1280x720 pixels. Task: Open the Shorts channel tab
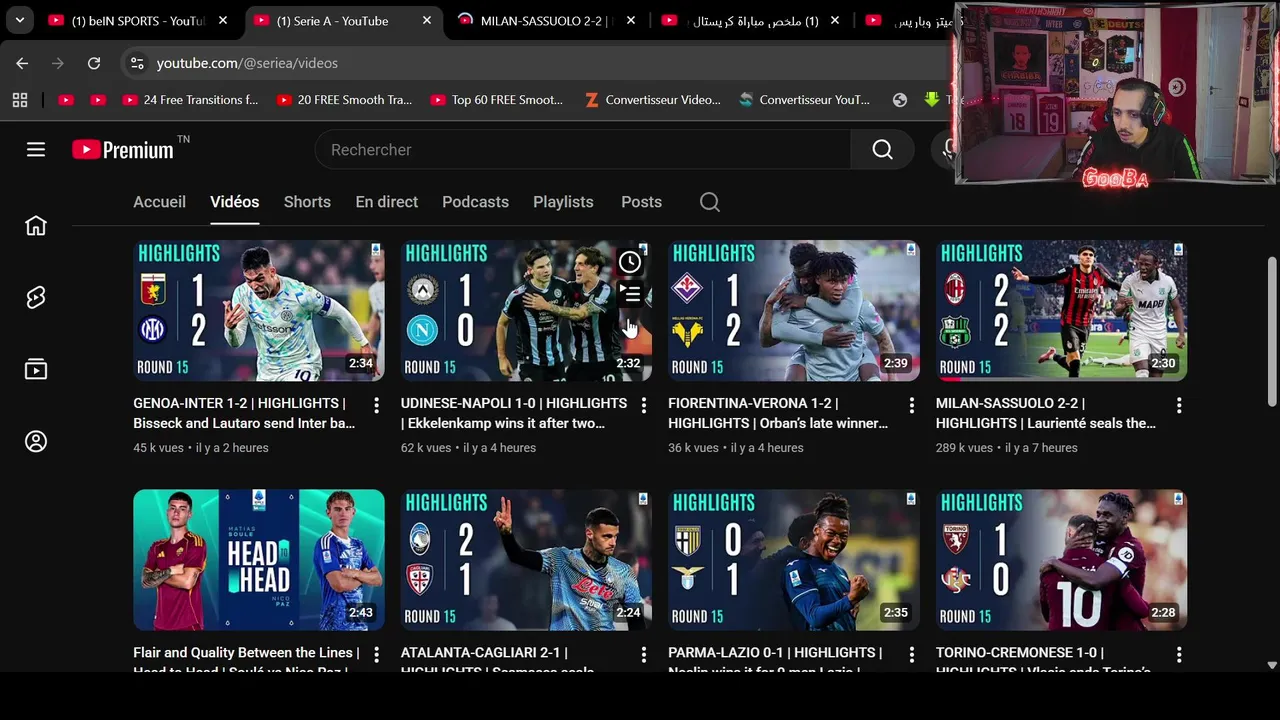coord(307,202)
